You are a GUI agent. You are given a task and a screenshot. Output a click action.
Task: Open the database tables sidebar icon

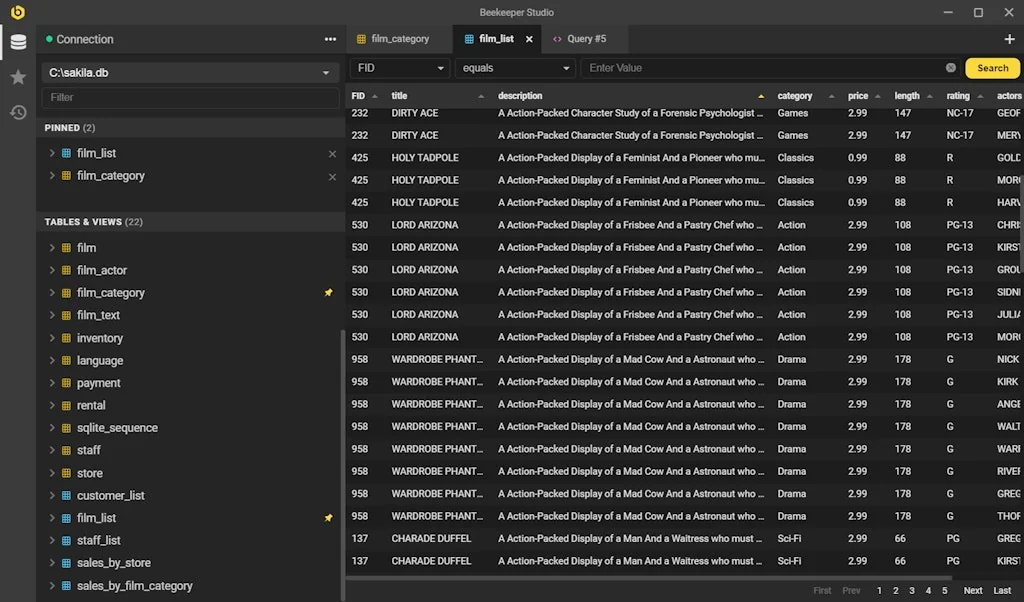pyautogui.click(x=17, y=42)
